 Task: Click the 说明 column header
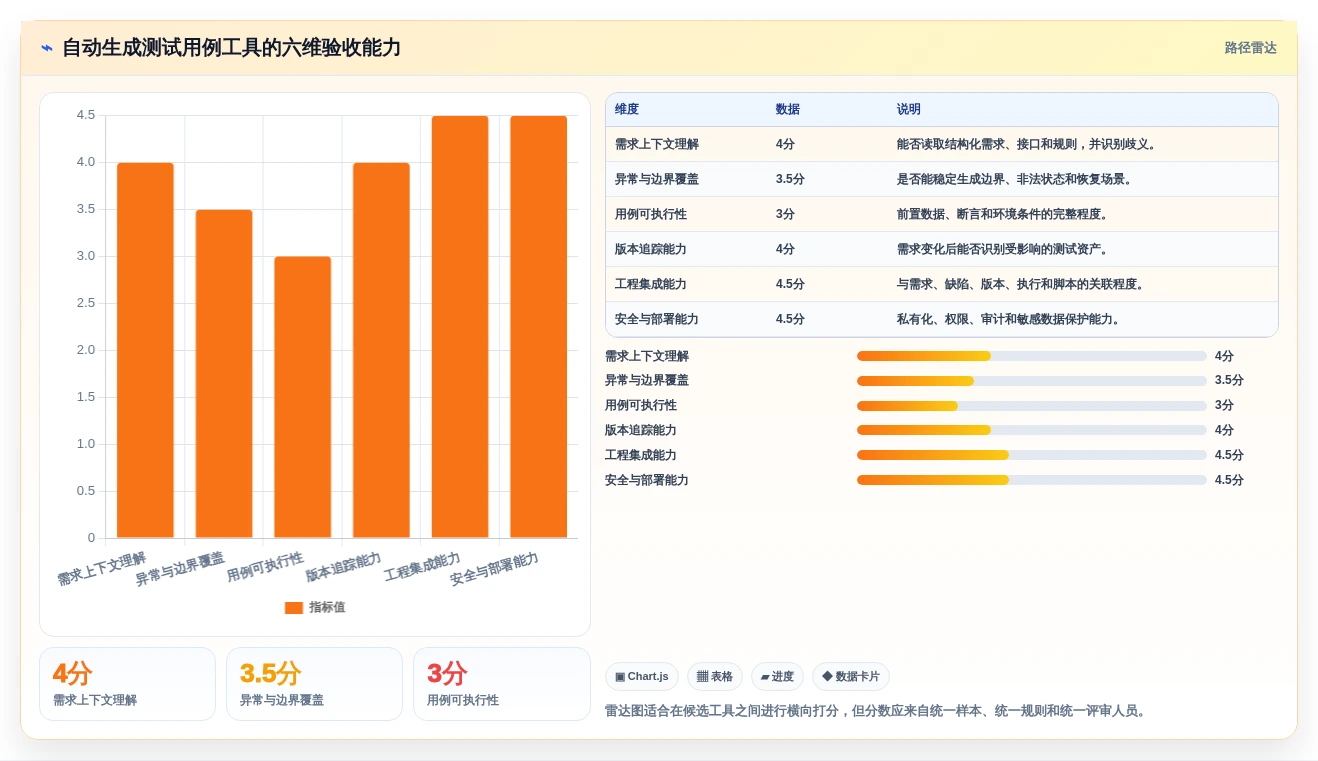click(909, 109)
